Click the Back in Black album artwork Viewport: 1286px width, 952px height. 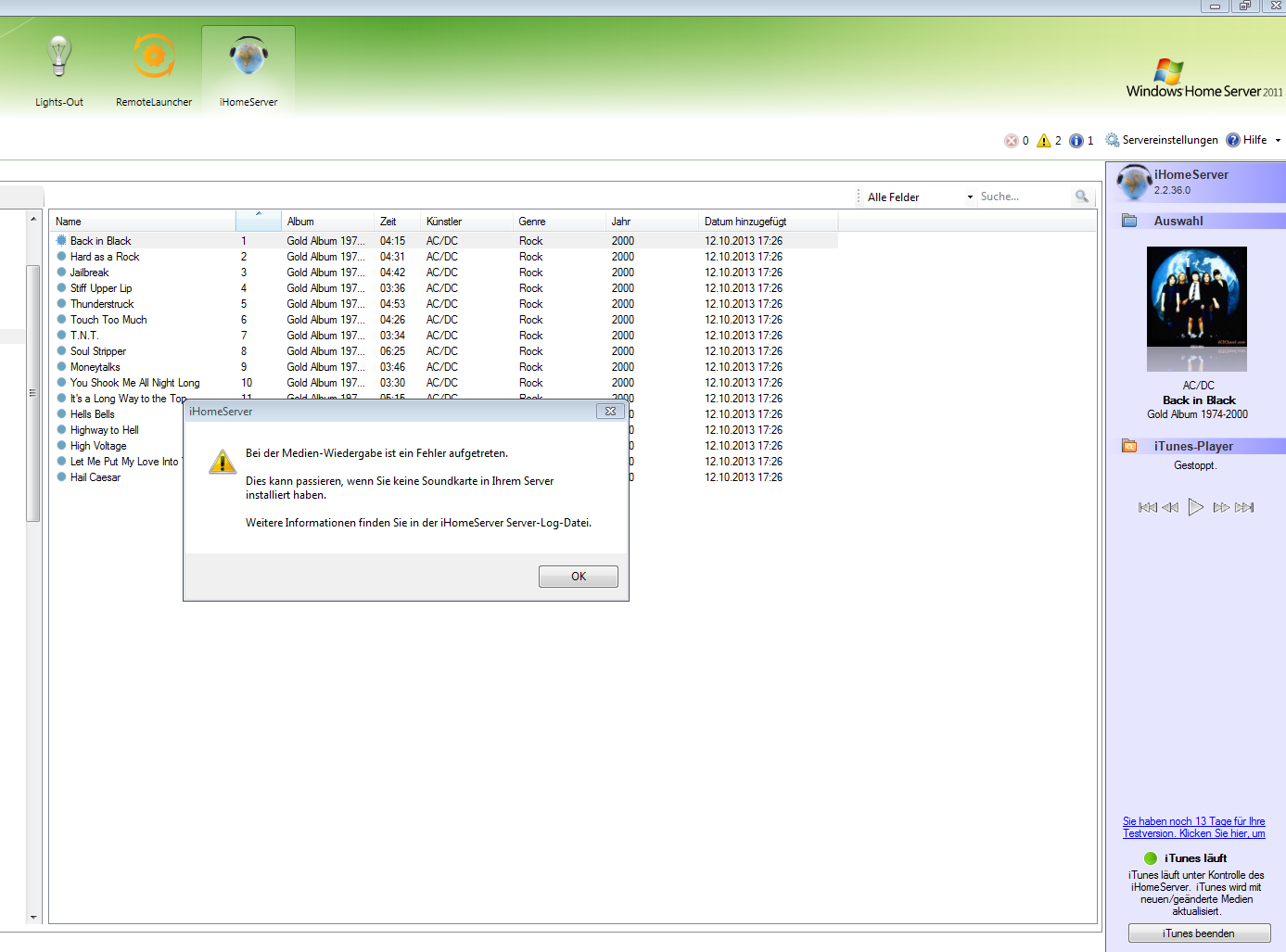1197,297
